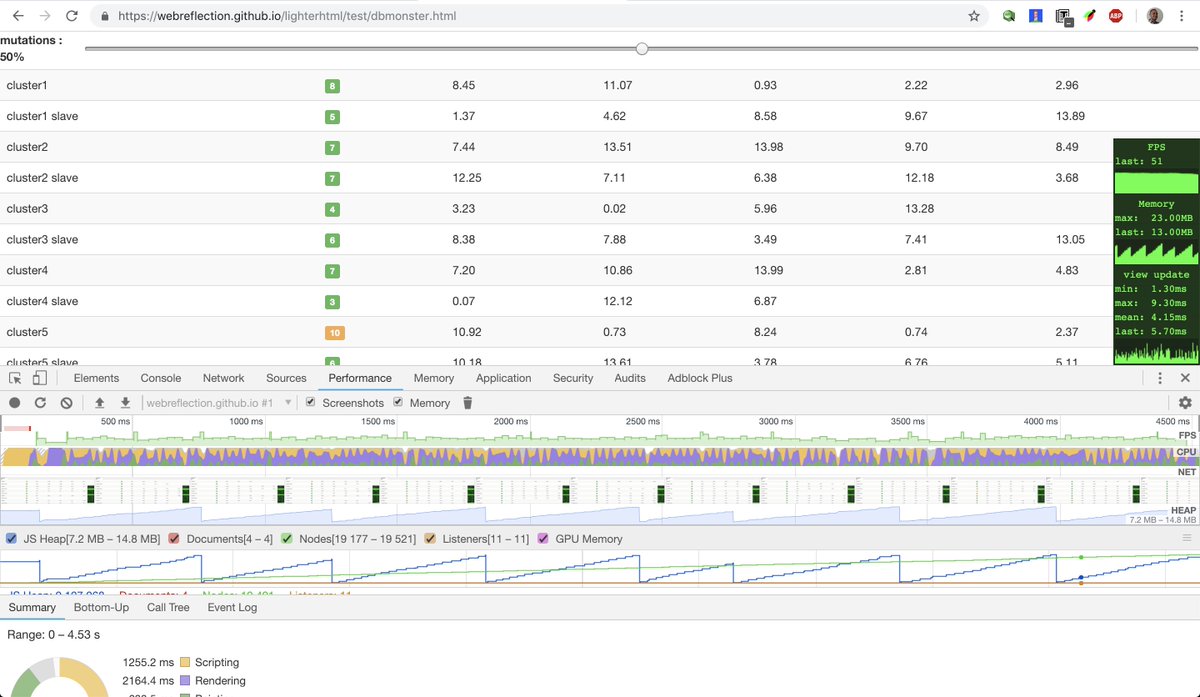
Task: Open Chrome's three-dot menu
Action: coord(1184,16)
